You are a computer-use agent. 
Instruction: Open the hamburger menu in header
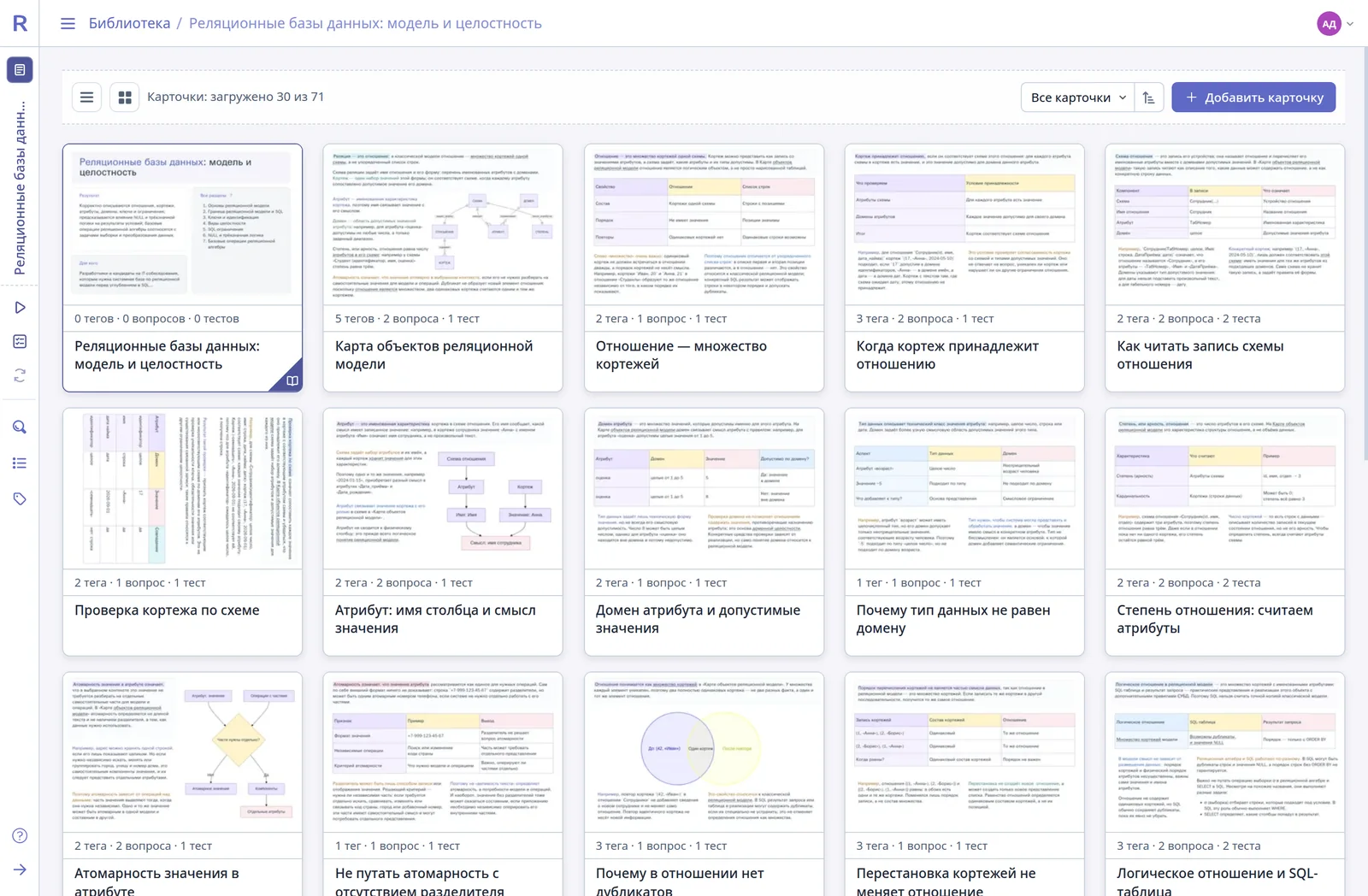68,23
